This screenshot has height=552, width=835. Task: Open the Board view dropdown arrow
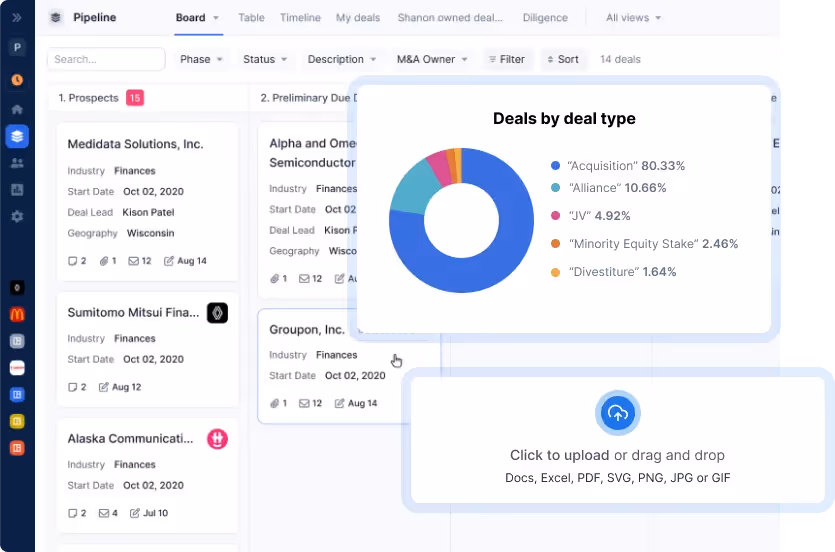[216, 18]
